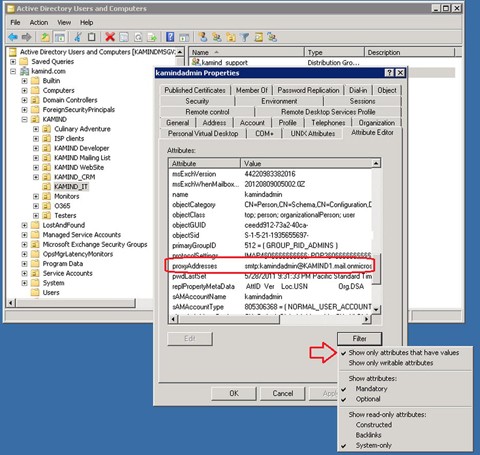The image size is (480, 455).
Task: Click the funnel Filter Options icon
Action: (x=245, y=37)
